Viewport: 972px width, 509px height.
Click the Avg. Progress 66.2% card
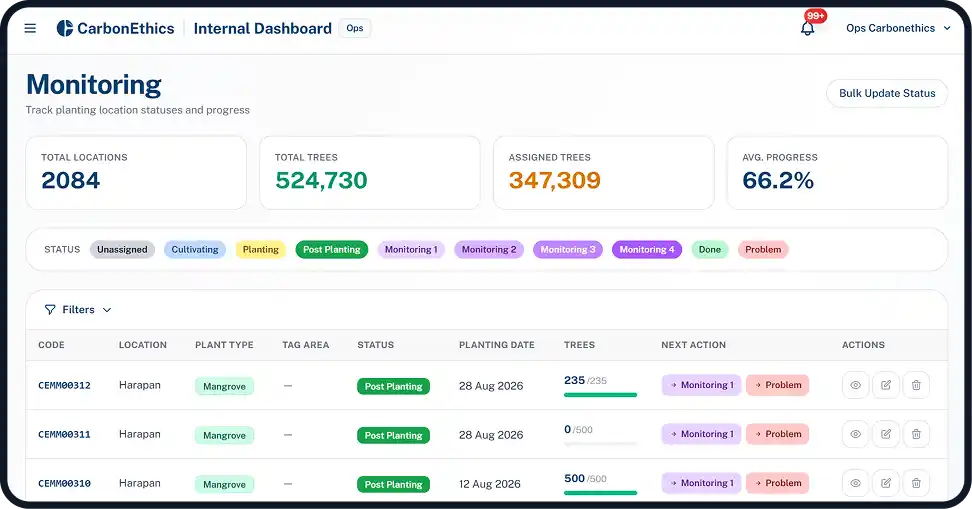837,173
